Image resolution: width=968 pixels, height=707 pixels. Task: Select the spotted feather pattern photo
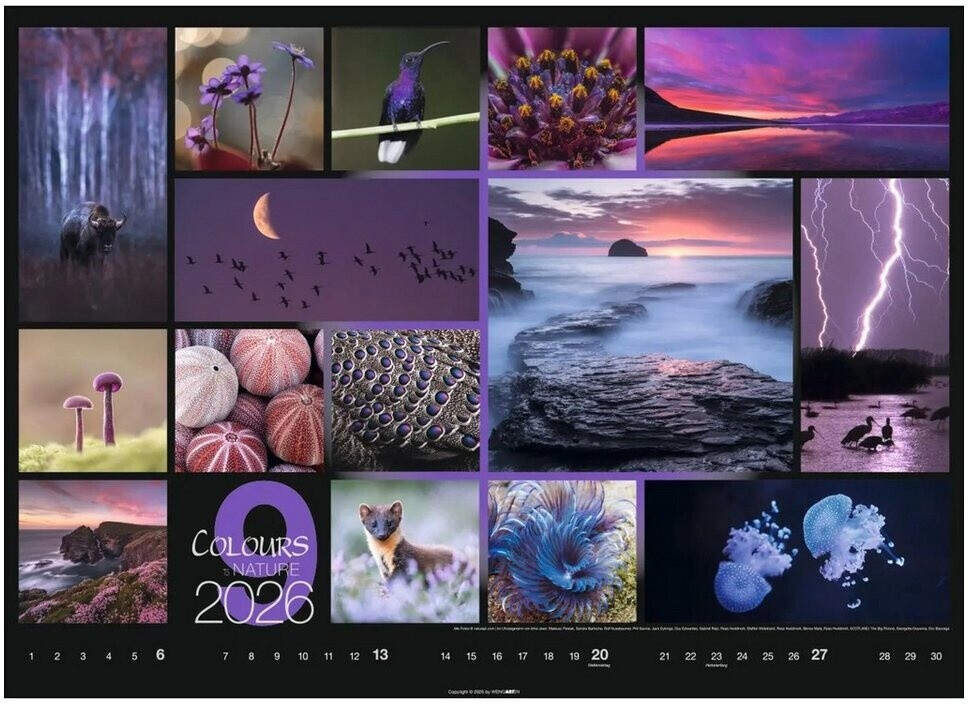(405, 400)
